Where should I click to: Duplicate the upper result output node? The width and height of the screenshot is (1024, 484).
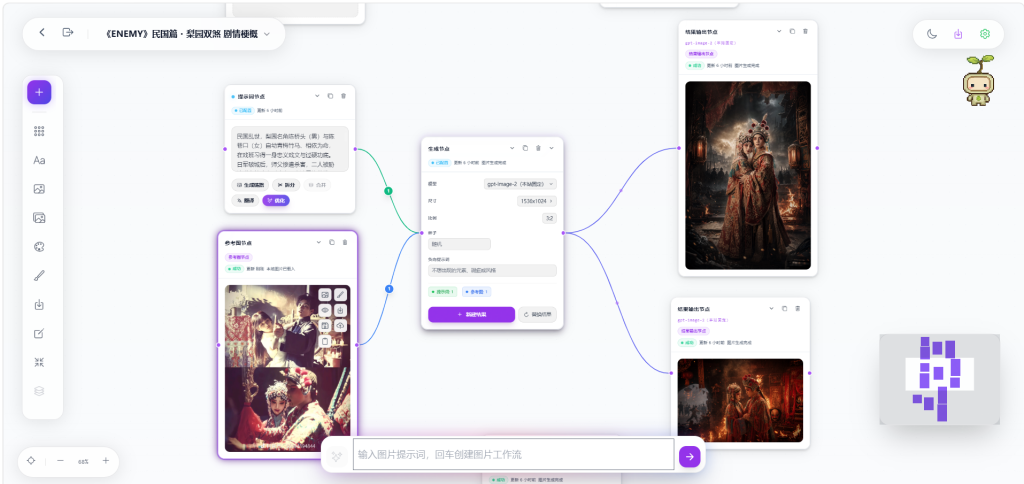click(792, 31)
